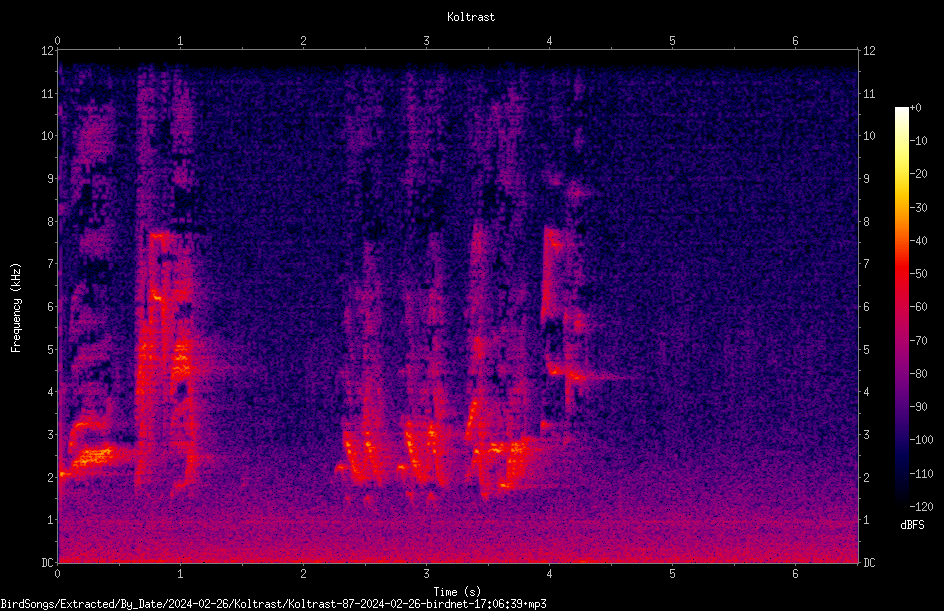The width and height of the screenshot is (944, 611).
Task: Click the -50 label on the color scale
Action: [918, 273]
